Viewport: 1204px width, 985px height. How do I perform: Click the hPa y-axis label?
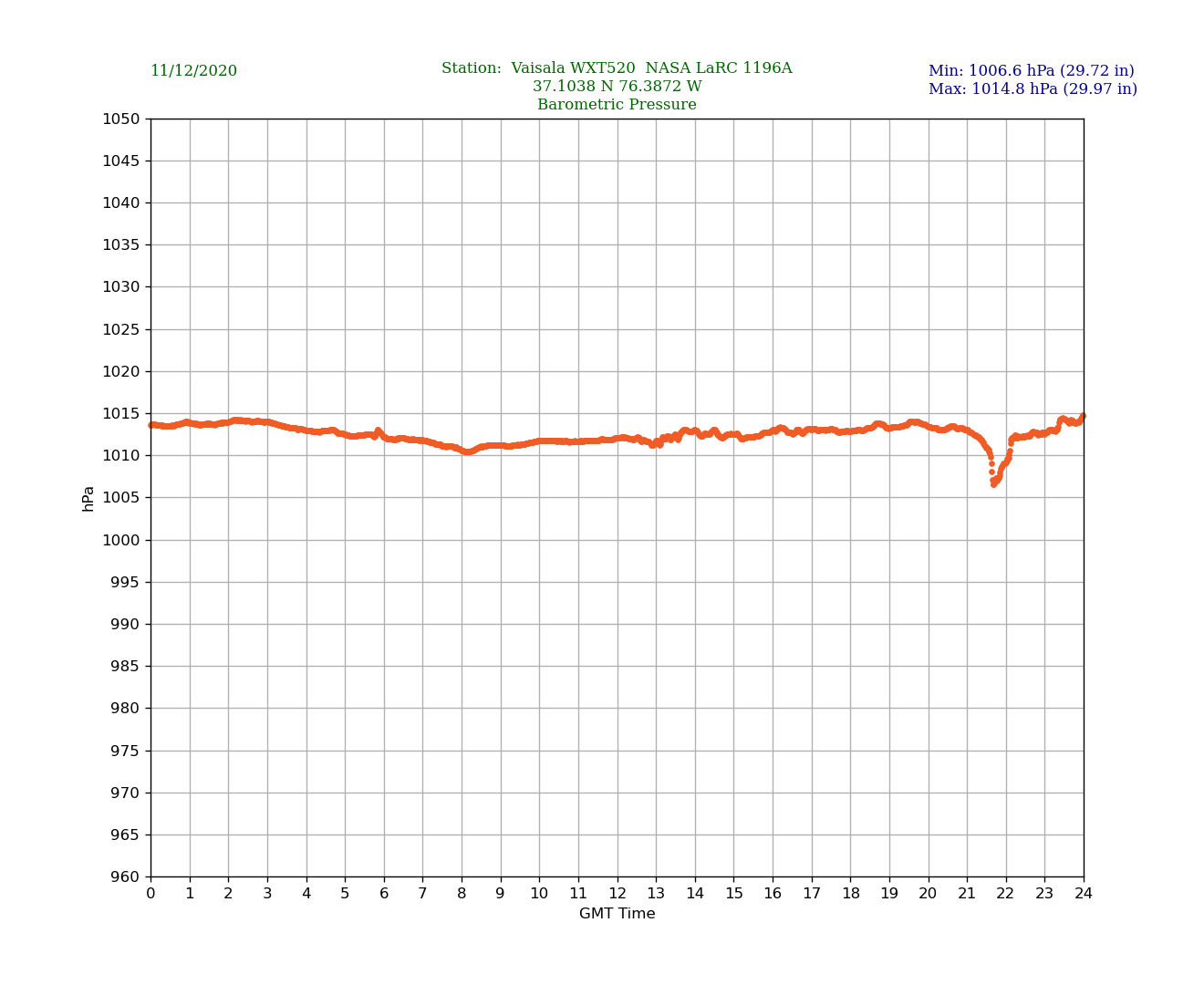[88, 498]
